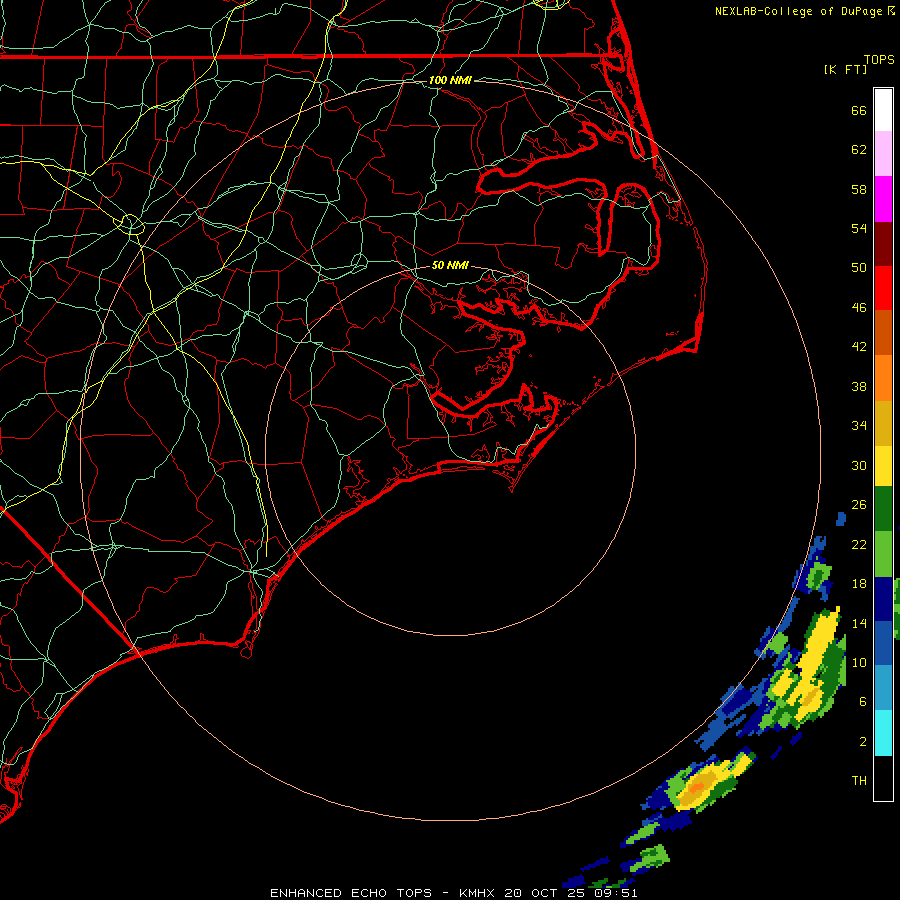The height and width of the screenshot is (900, 900).
Task: Click the 42 legend value
Action: [x=859, y=347]
